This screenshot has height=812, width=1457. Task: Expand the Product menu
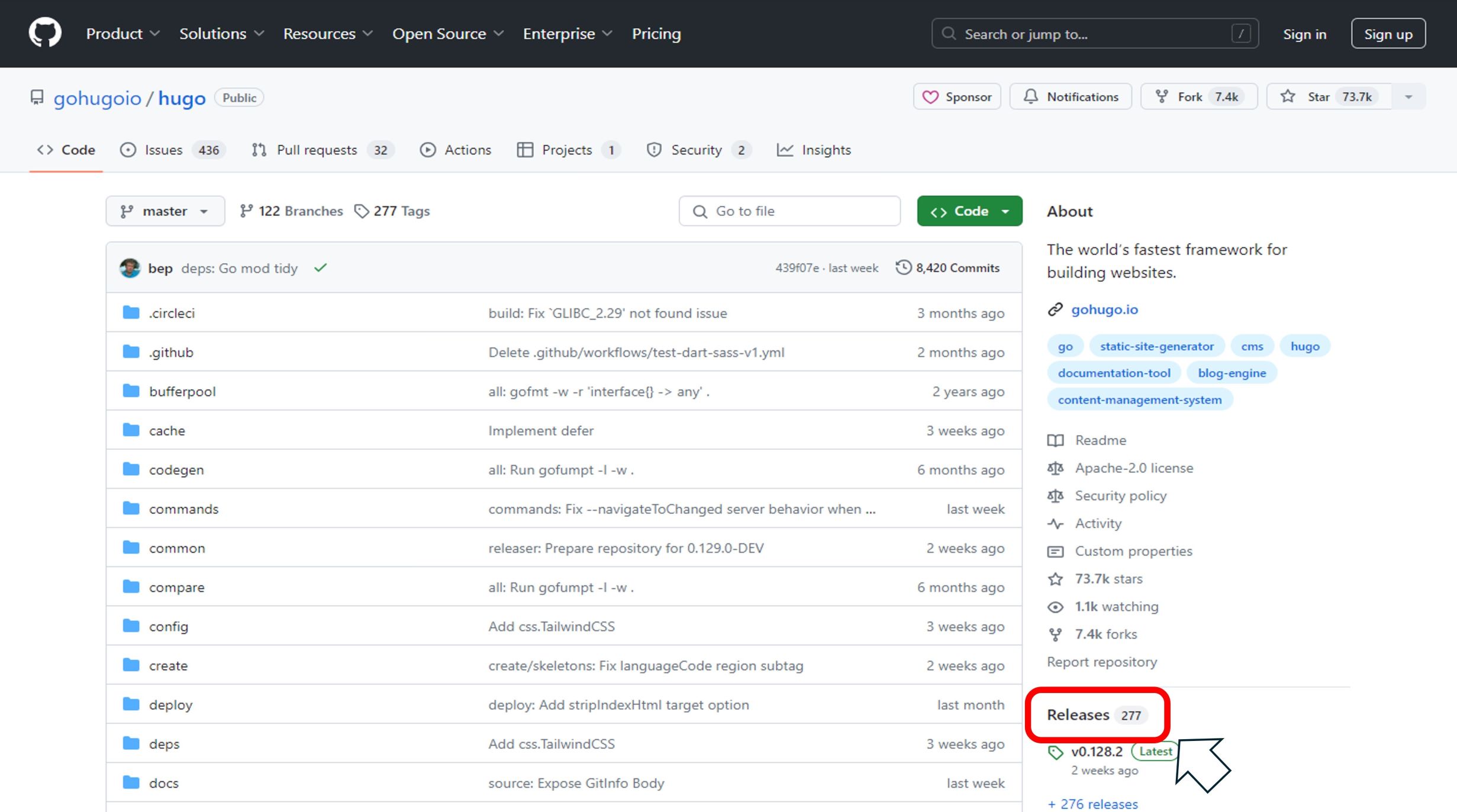pos(123,34)
